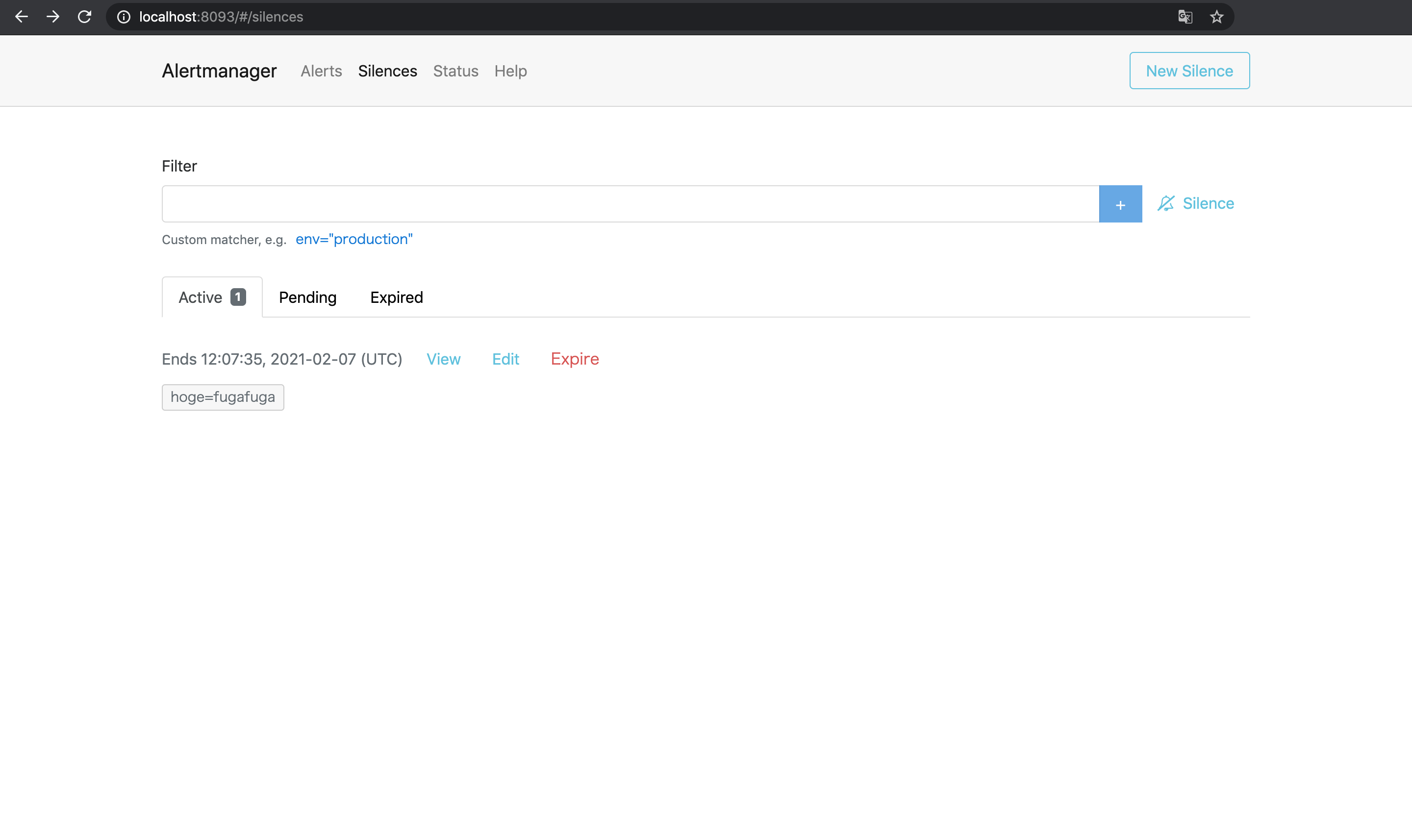This screenshot has height=840, width=1412.
Task: Open the translate page icon
Action: click(x=1185, y=17)
